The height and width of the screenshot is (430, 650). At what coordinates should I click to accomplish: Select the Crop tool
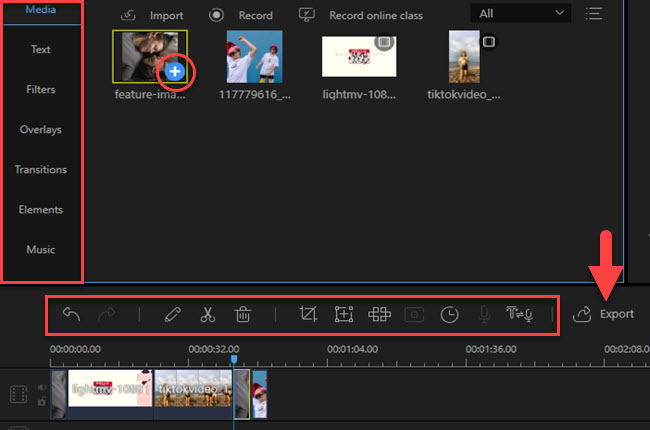tap(308, 314)
